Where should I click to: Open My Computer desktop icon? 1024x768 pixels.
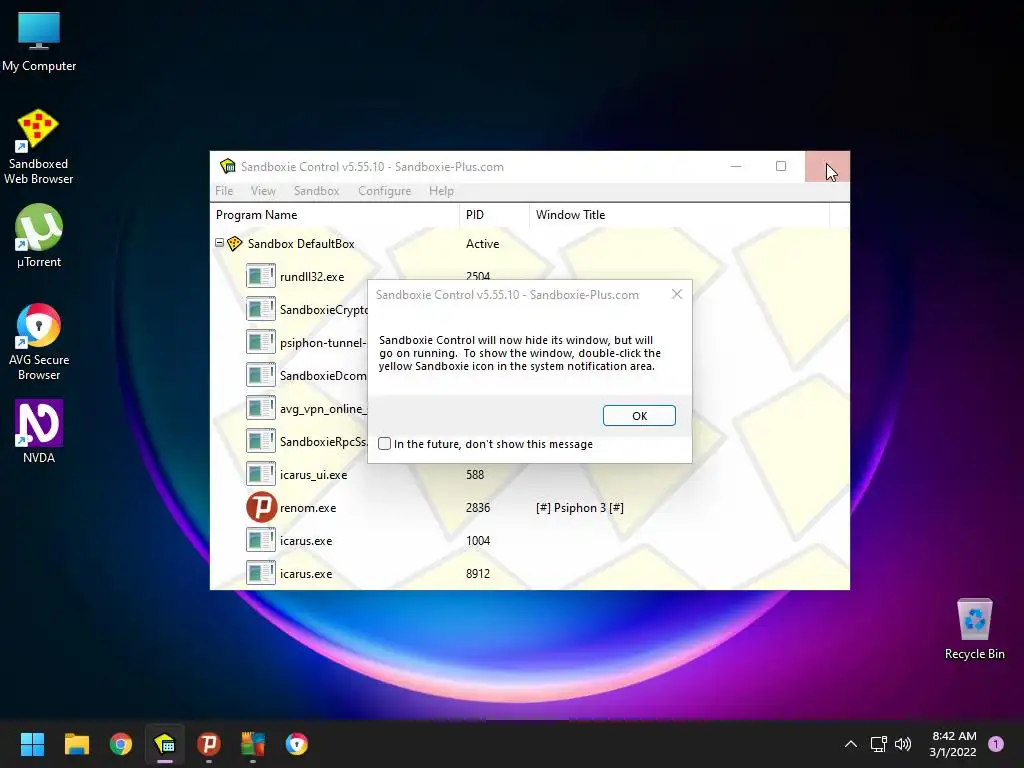[39, 42]
